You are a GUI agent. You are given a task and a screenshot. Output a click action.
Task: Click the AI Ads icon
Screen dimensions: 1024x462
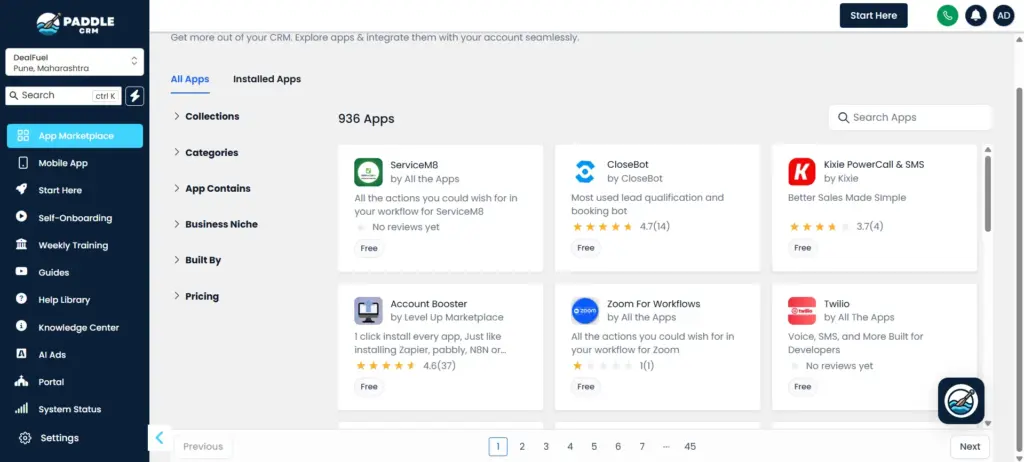coord(22,354)
